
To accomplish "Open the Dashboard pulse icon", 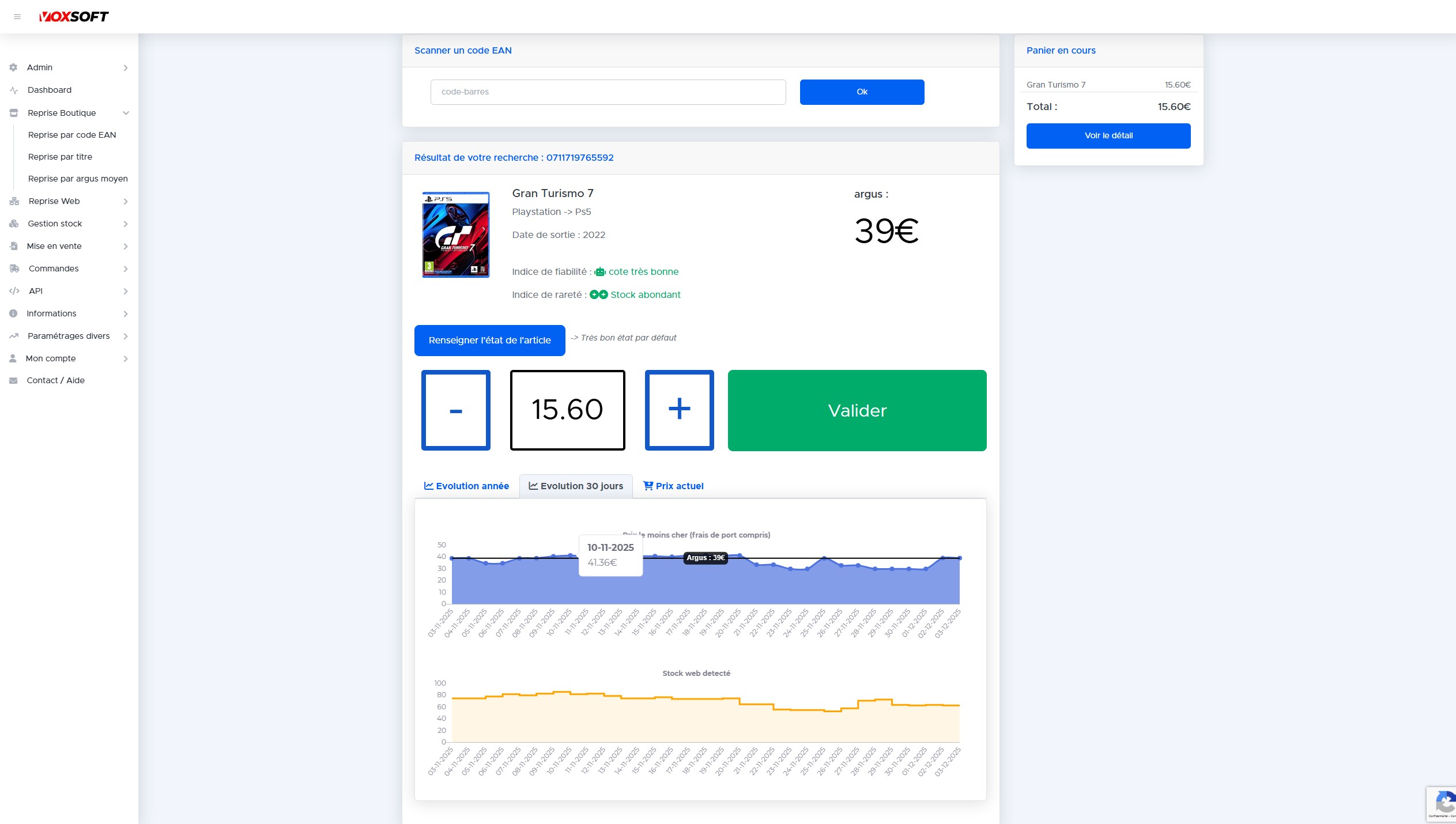I will click(14, 90).
